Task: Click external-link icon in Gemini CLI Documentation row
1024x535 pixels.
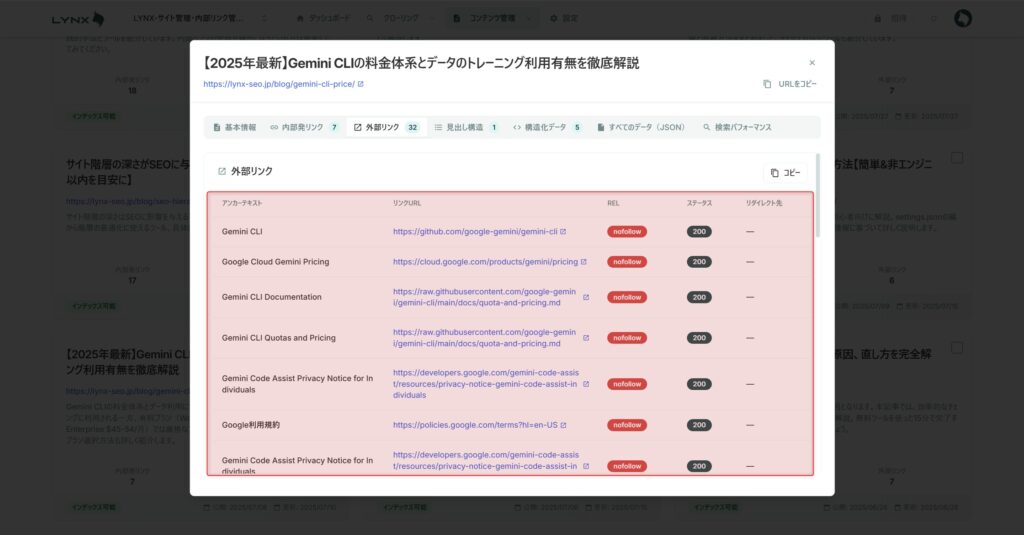Action: point(586,297)
